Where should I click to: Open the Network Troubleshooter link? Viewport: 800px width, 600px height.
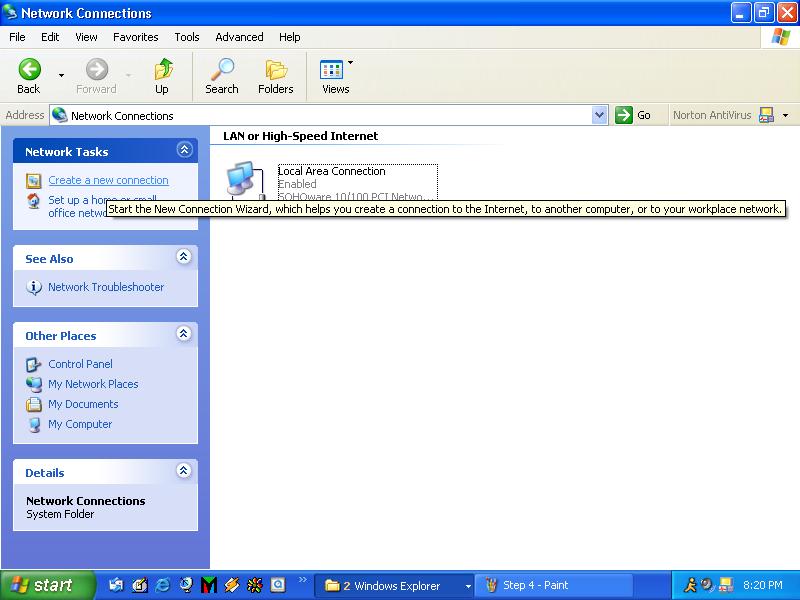(x=106, y=287)
